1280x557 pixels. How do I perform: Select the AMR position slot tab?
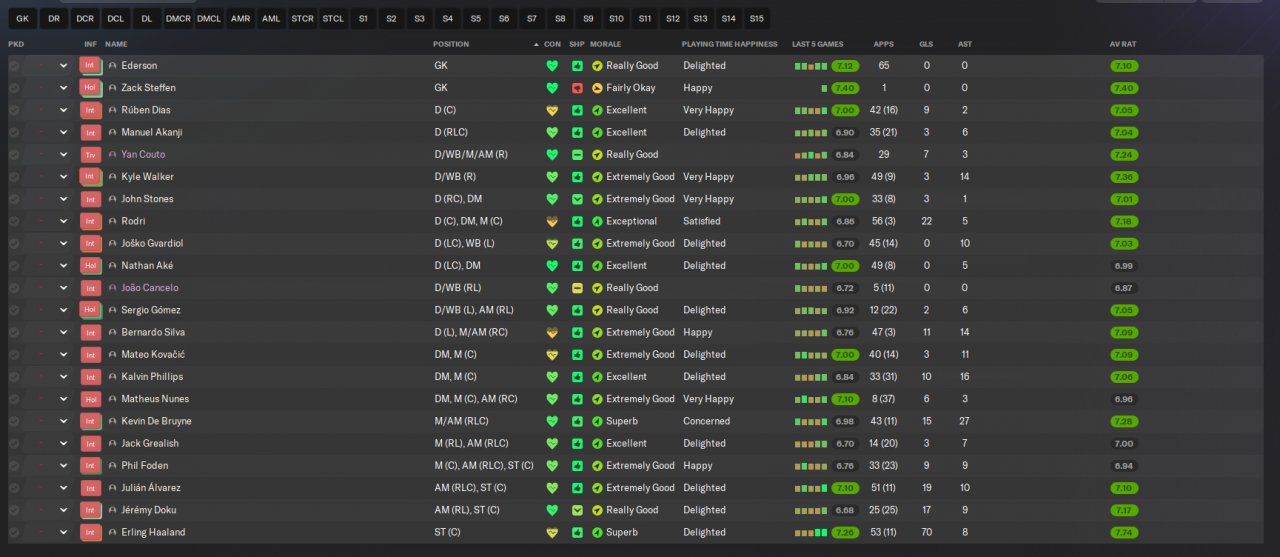coord(240,18)
